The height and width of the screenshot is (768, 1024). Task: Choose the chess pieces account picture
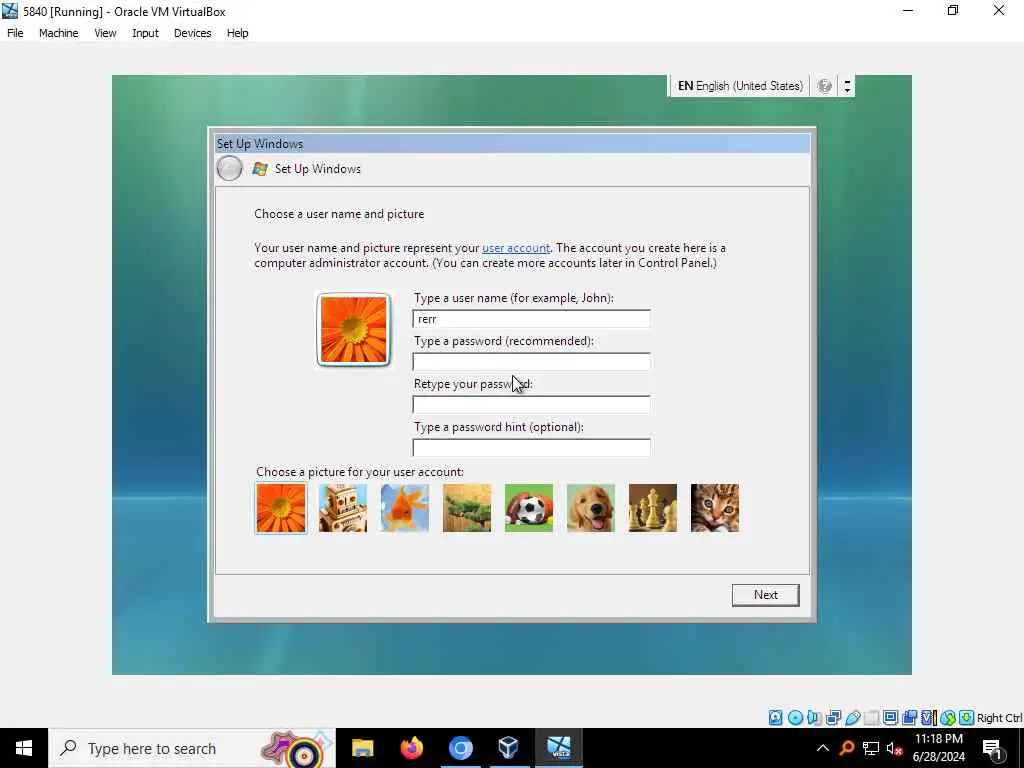[653, 508]
